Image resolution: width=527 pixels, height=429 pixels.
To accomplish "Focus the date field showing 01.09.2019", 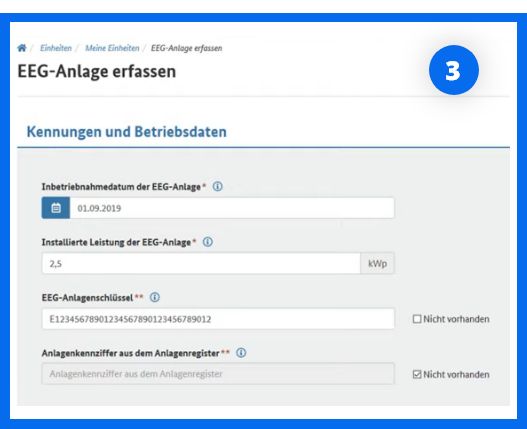I will pos(232,208).
